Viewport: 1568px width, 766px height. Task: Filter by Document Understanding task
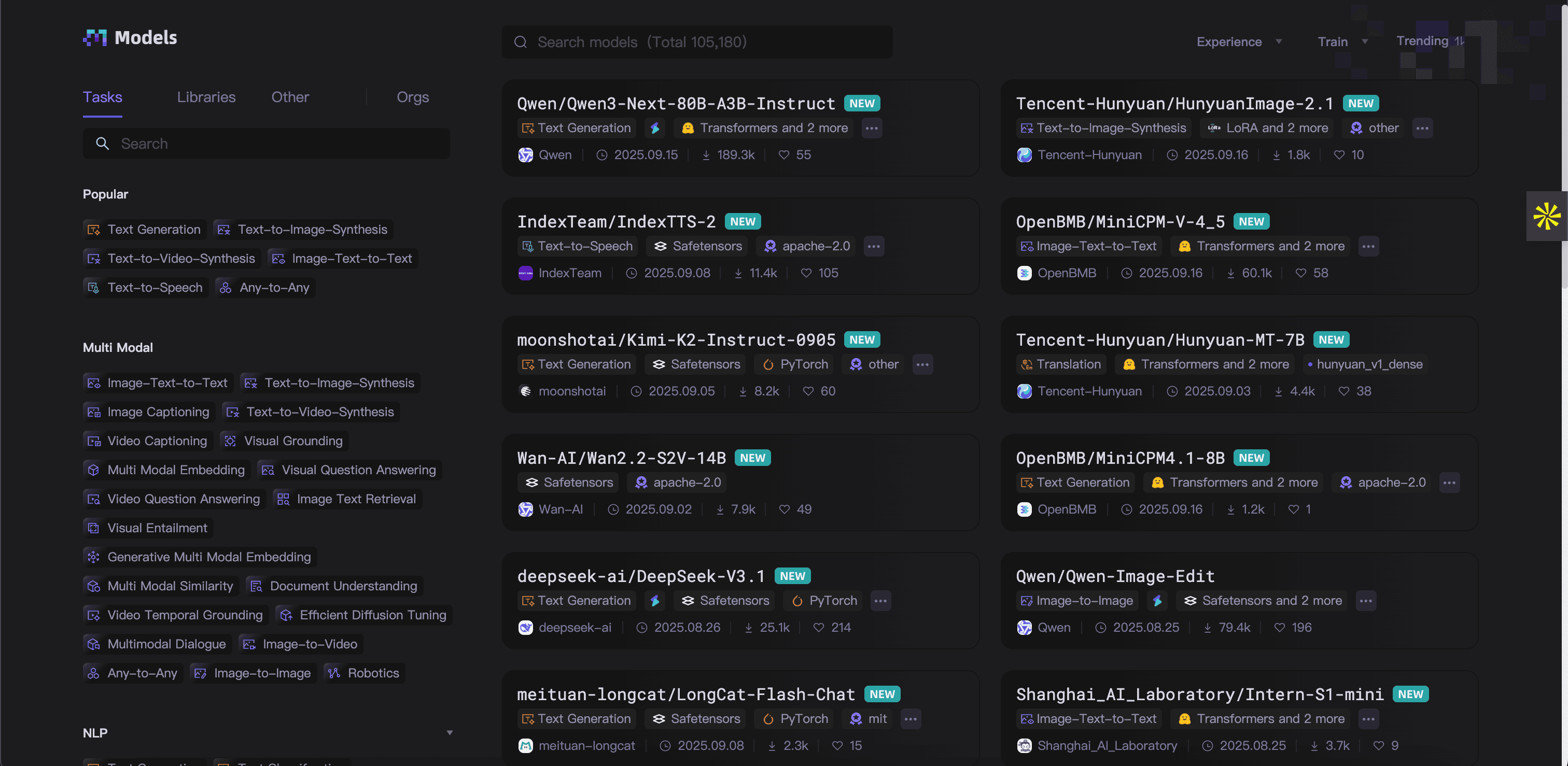(334, 586)
